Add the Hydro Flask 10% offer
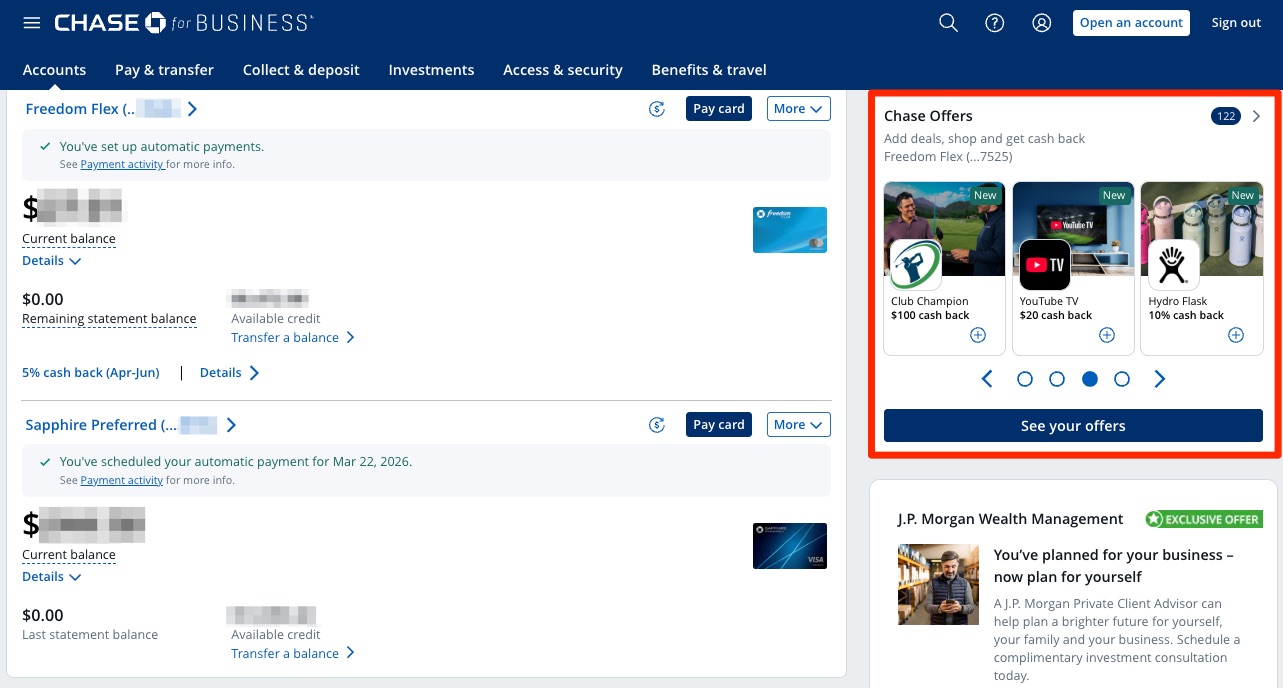 coord(1236,335)
